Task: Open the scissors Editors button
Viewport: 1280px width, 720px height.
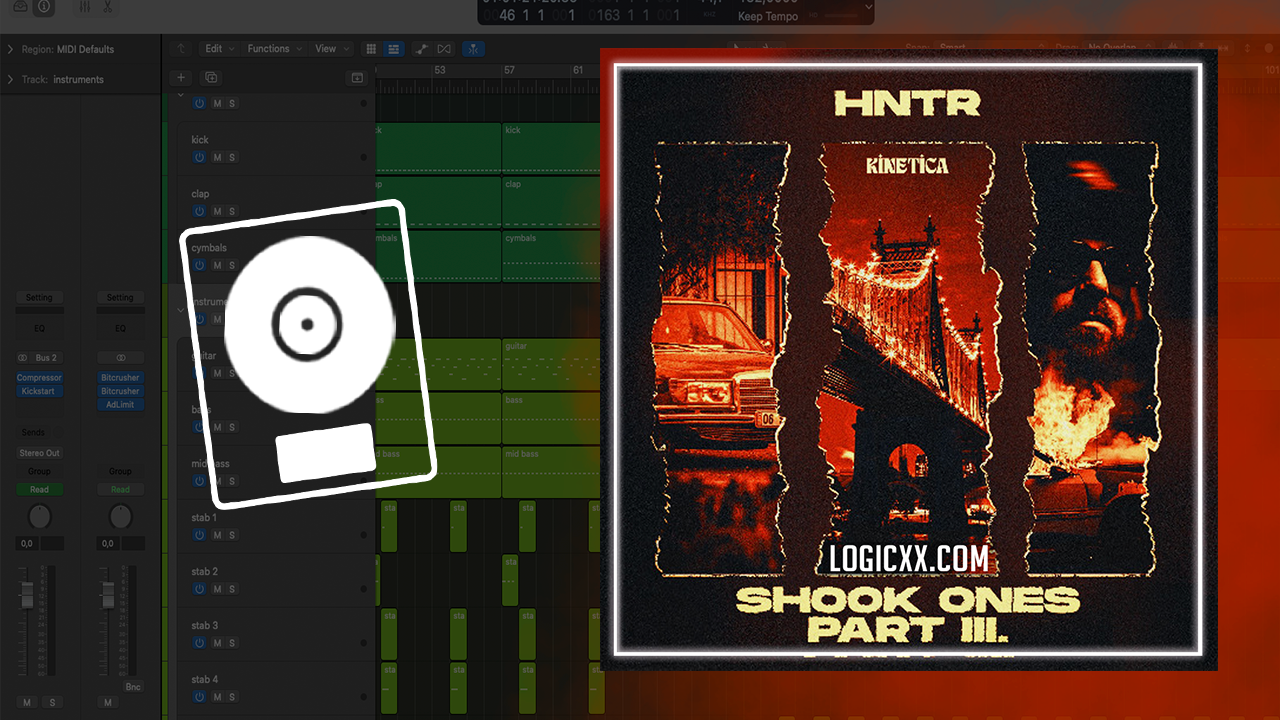Action: [108, 8]
